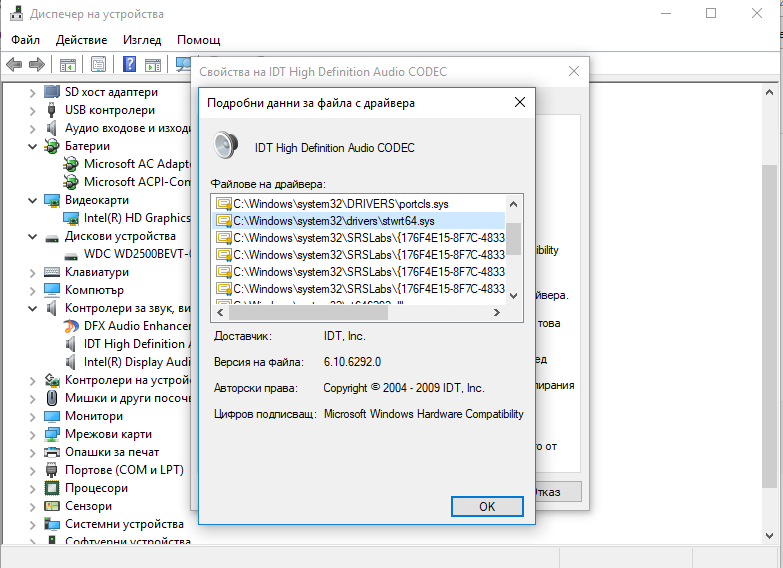
Task: Collapse the Батерии node
Action: tap(32, 146)
